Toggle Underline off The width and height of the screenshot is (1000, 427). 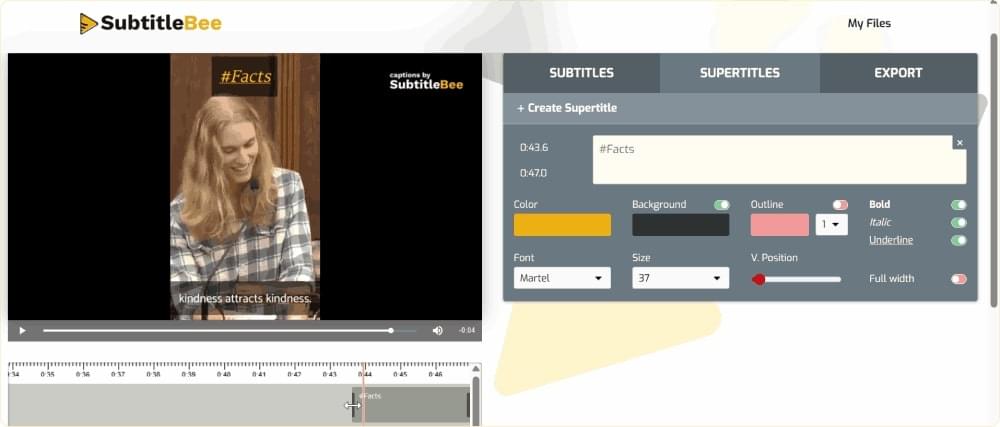[959, 240]
